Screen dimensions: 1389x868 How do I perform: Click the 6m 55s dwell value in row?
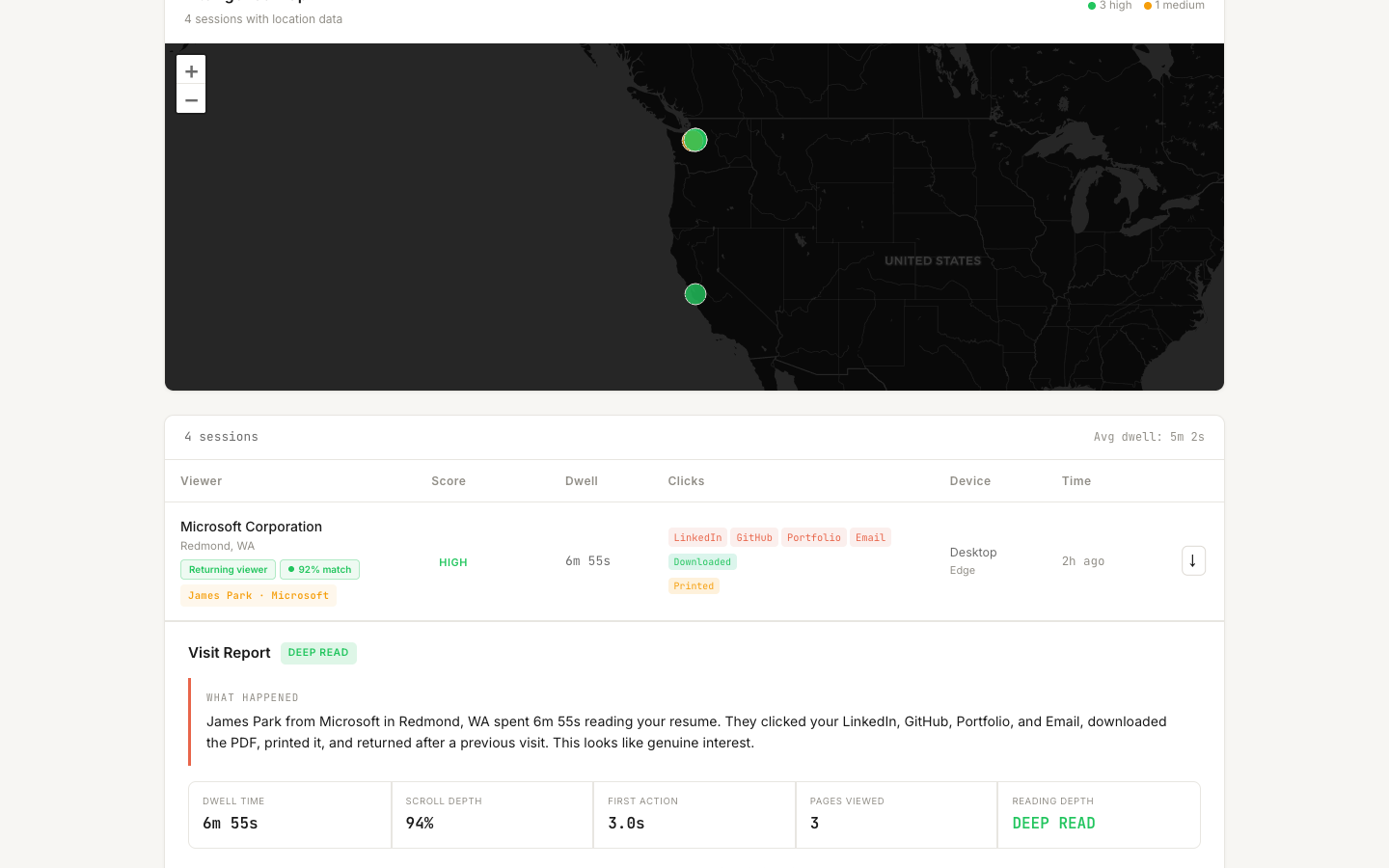point(587,561)
